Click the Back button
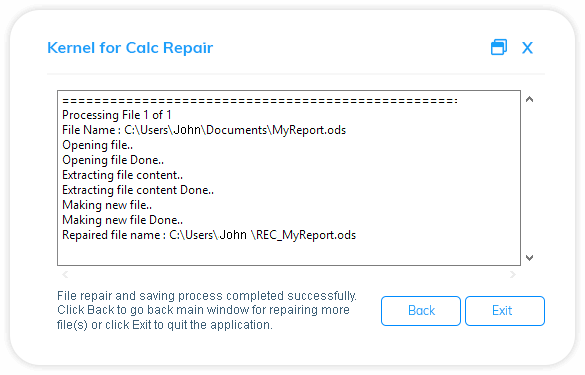Screen dimensions: 585x375 click(x=421, y=311)
